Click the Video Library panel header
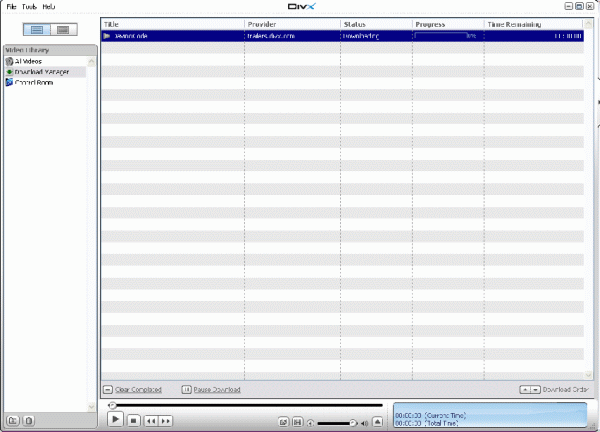Image resolution: width=600 pixels, height=432 pixels. pyautogui.click(x=50, y=50)
